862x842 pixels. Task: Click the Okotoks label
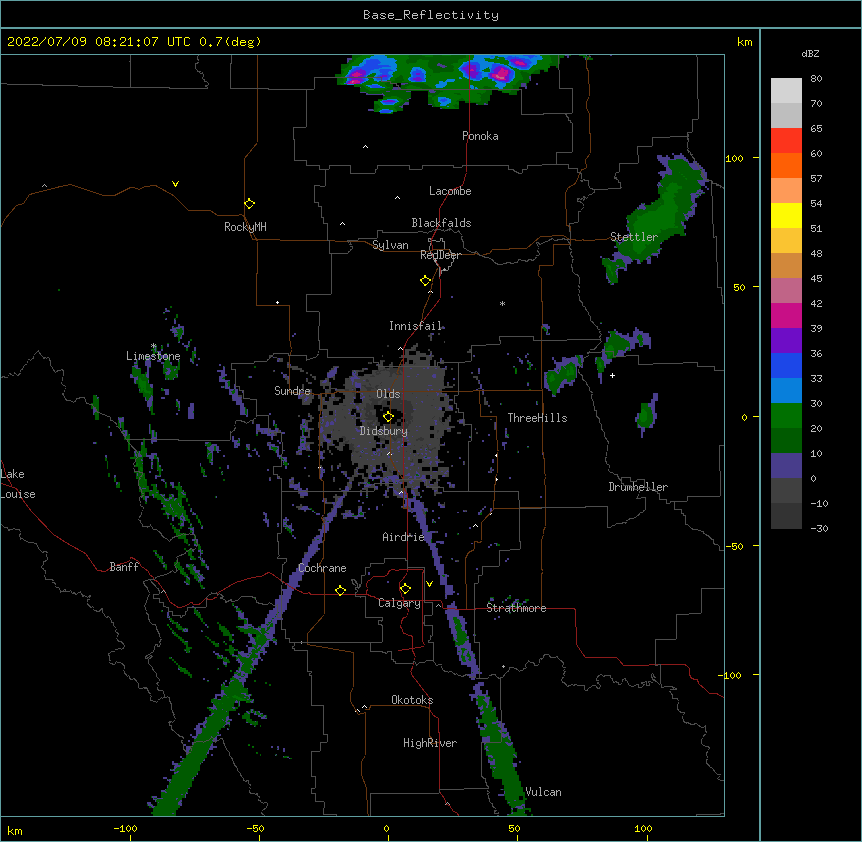pos(412,700)
